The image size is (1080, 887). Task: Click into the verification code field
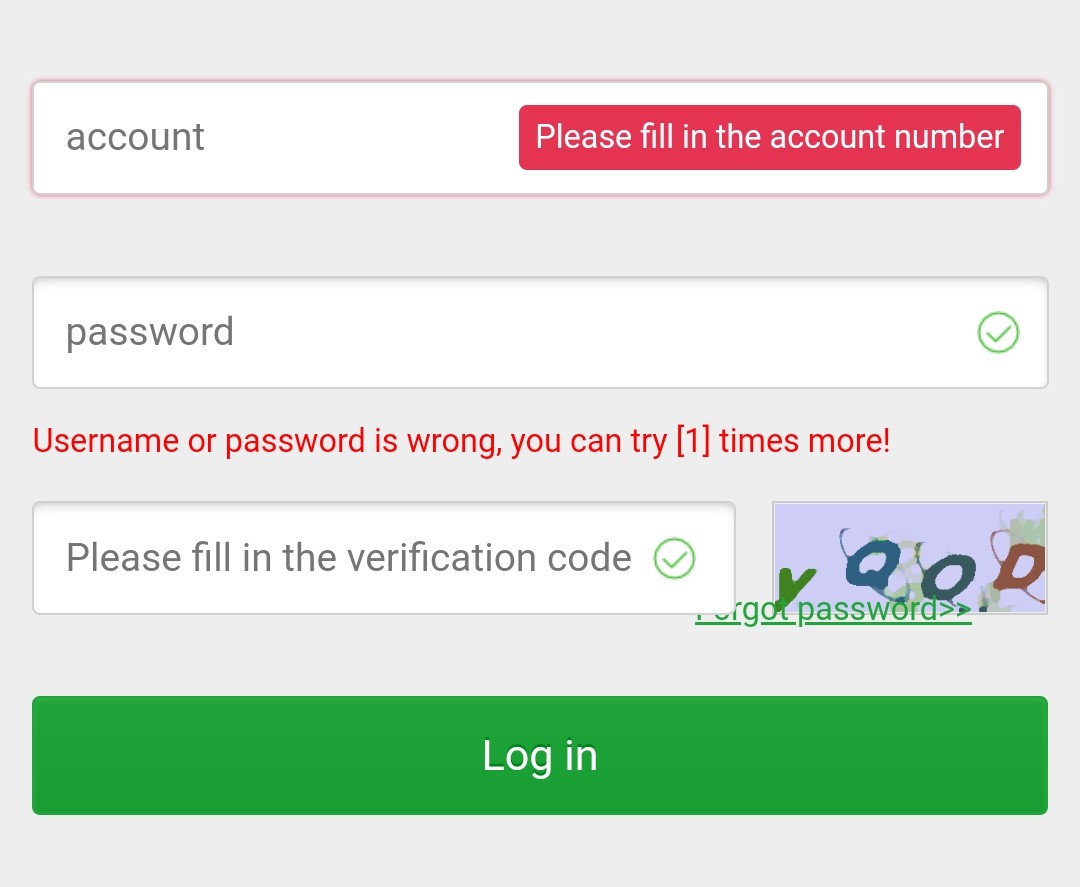350,558
